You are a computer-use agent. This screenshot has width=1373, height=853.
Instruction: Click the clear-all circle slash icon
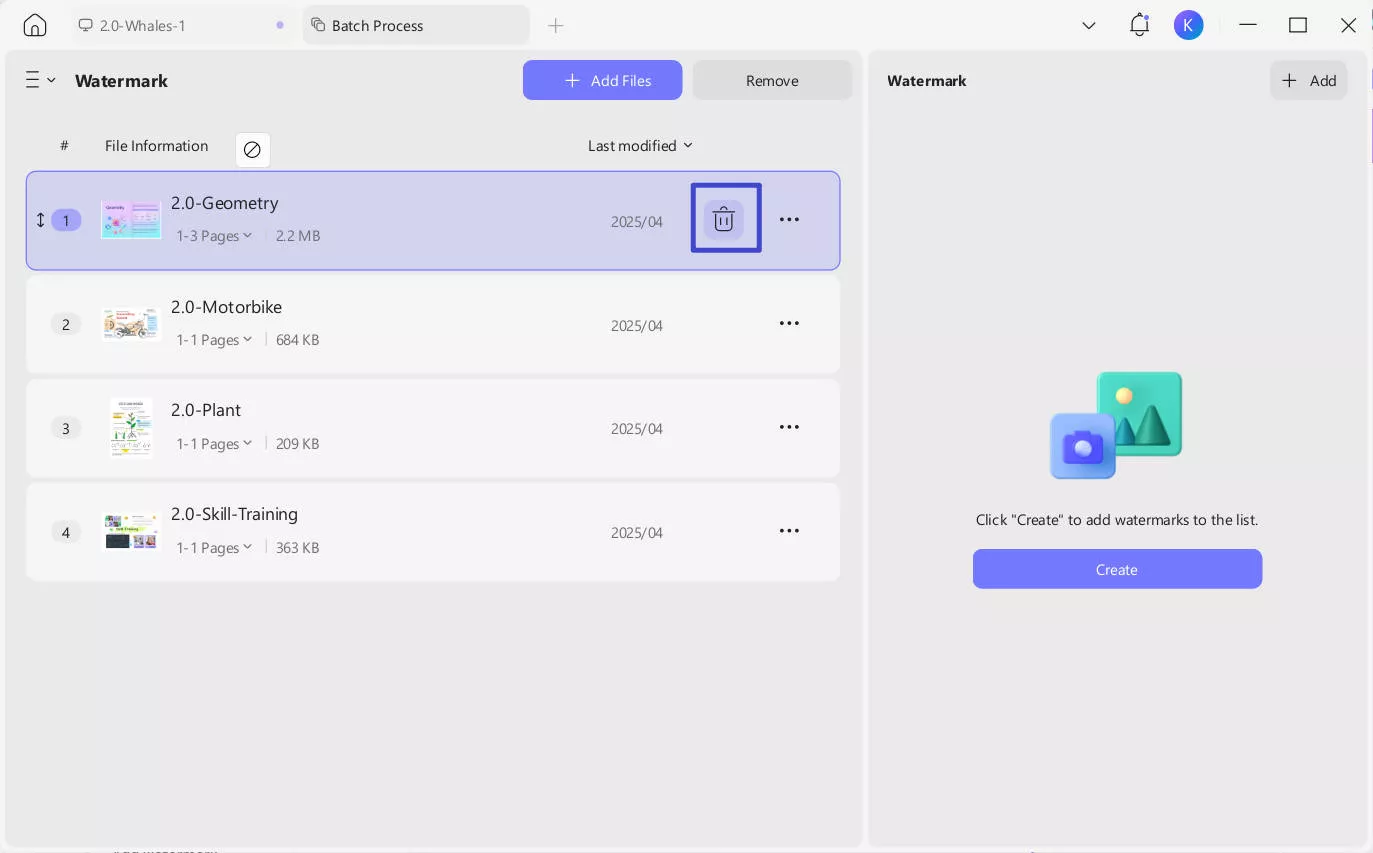pyautogui.click(x=252, y=150)
